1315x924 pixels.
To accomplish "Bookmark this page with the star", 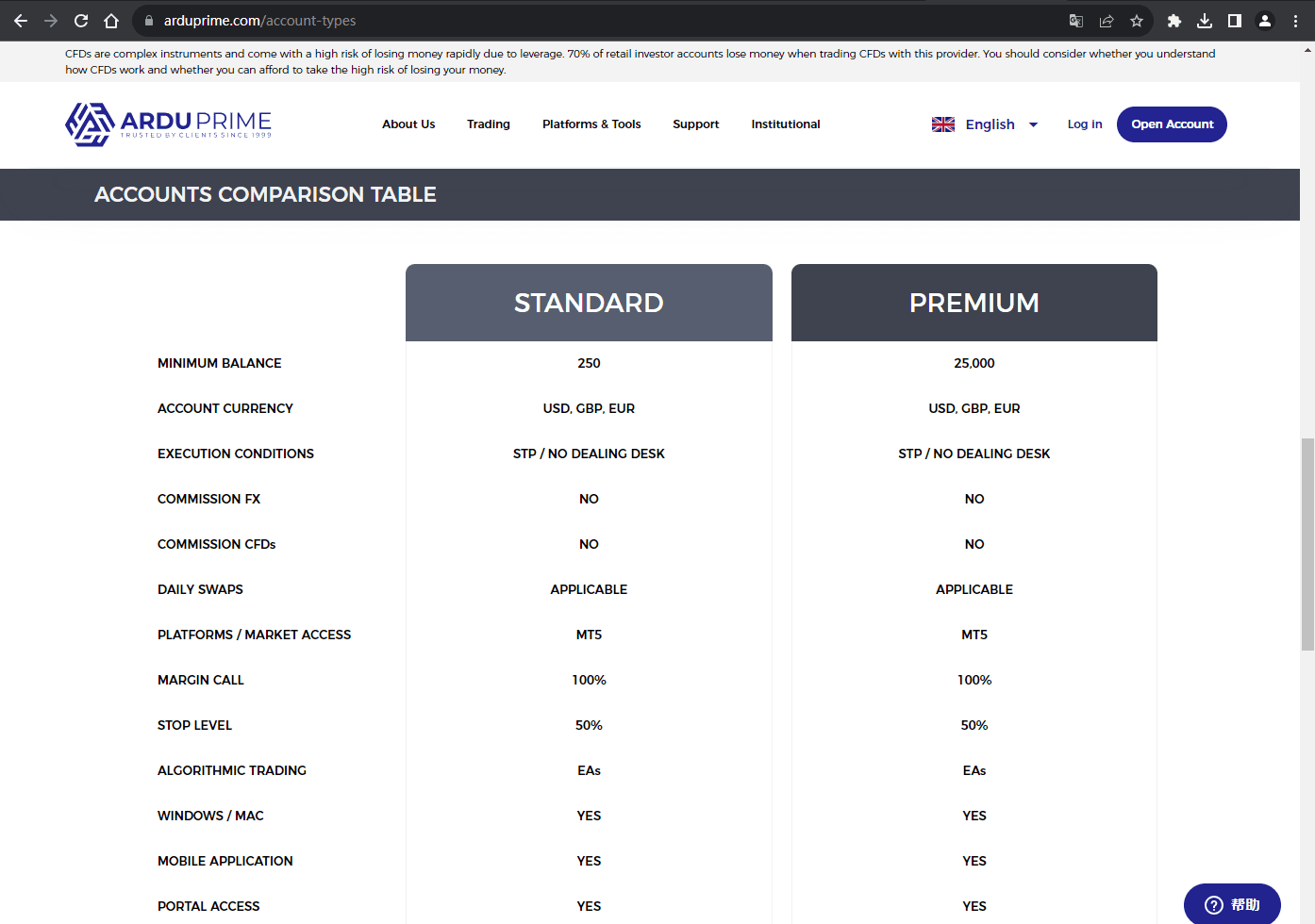I will (x=1137, y=21).
